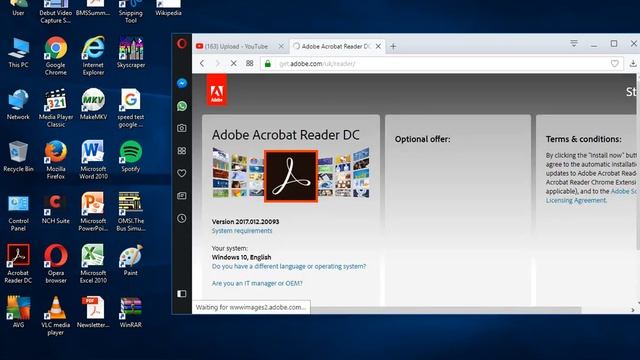Viewport: 640px width, 360px height.
Task: Select AVG desktop icon
Action: (18, 313)
